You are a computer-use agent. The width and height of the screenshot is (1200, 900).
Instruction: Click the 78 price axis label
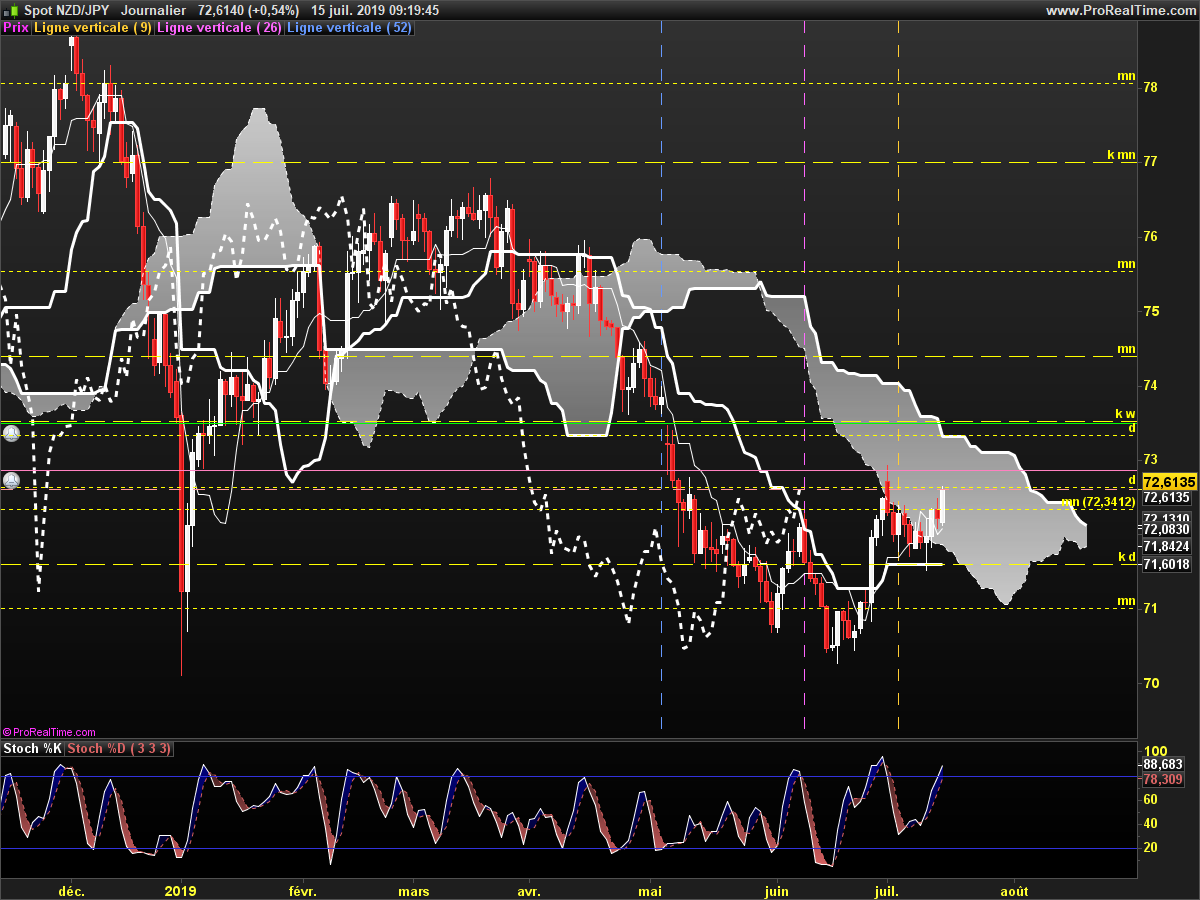tap(1151, 87)
